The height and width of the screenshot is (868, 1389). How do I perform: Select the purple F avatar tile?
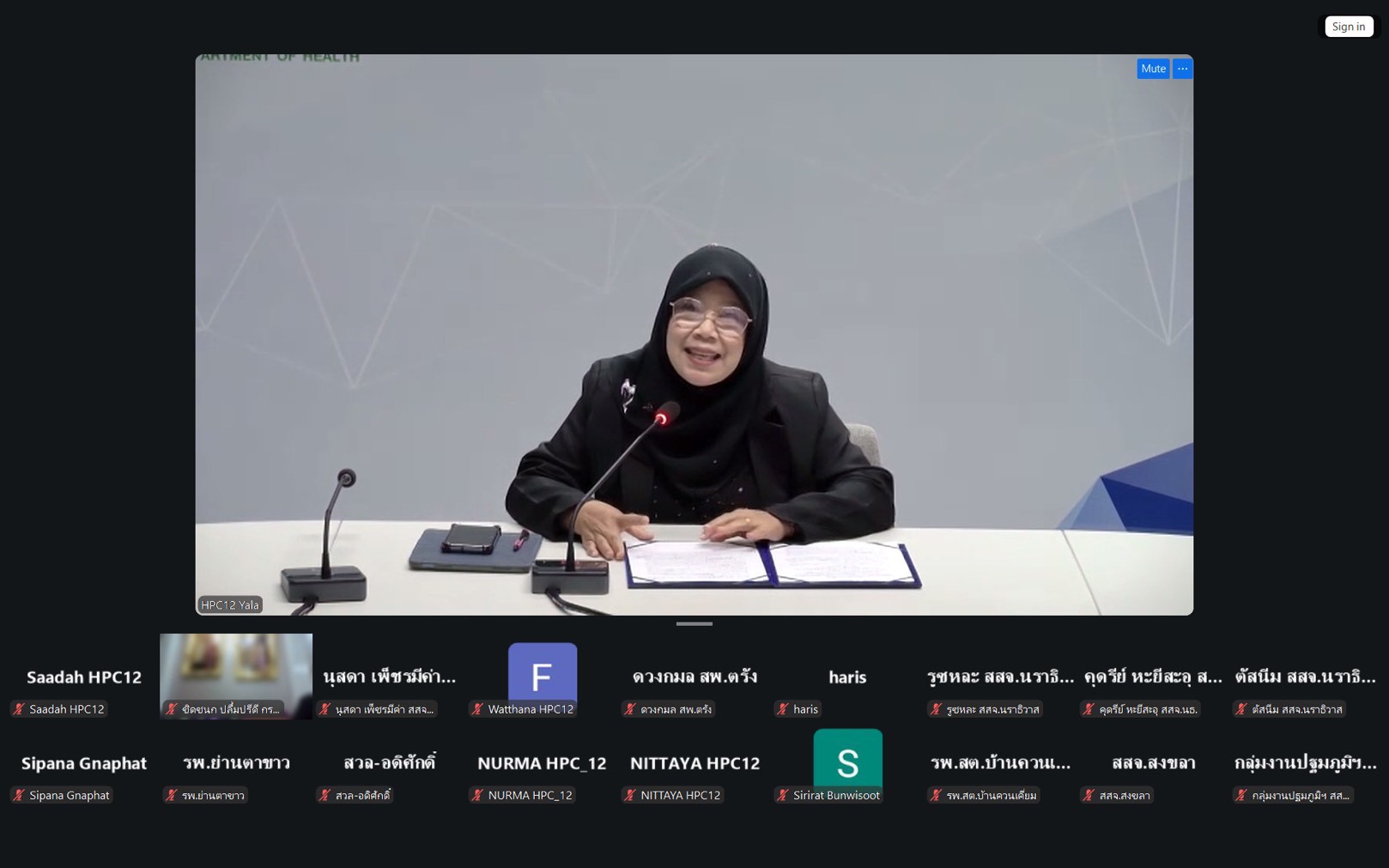[542, 676]
